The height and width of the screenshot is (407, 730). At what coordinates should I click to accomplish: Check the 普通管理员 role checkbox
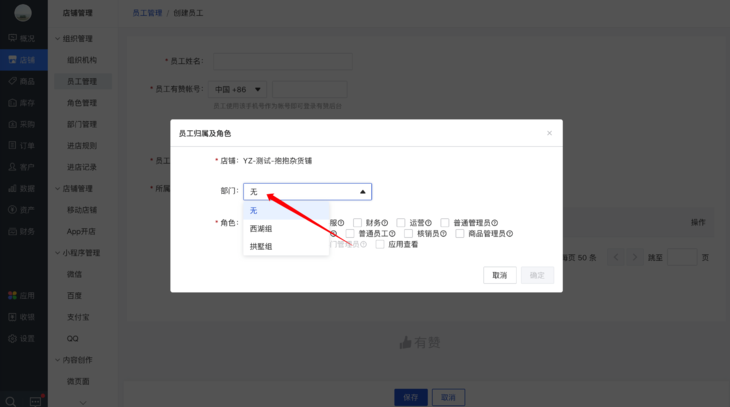445,223
